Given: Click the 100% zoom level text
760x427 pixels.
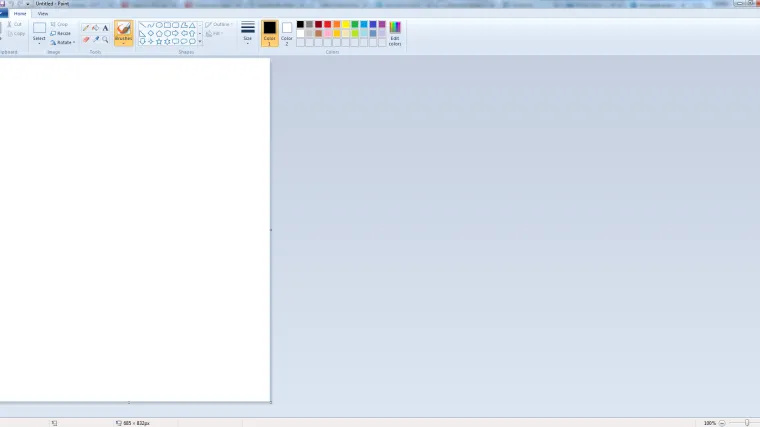Looking at the screenshot, I should click(710, 423).
